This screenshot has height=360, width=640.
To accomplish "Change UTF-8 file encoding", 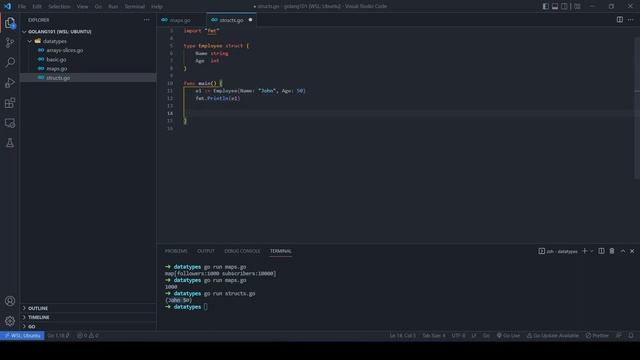I will pyautogui.click(x=458, y=336).
